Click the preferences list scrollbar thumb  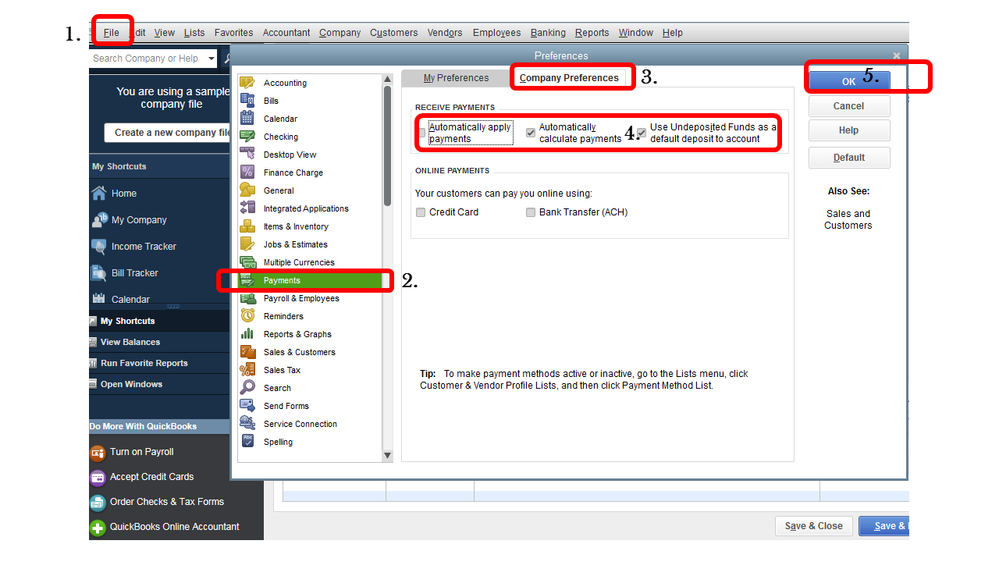pos(387,145)
